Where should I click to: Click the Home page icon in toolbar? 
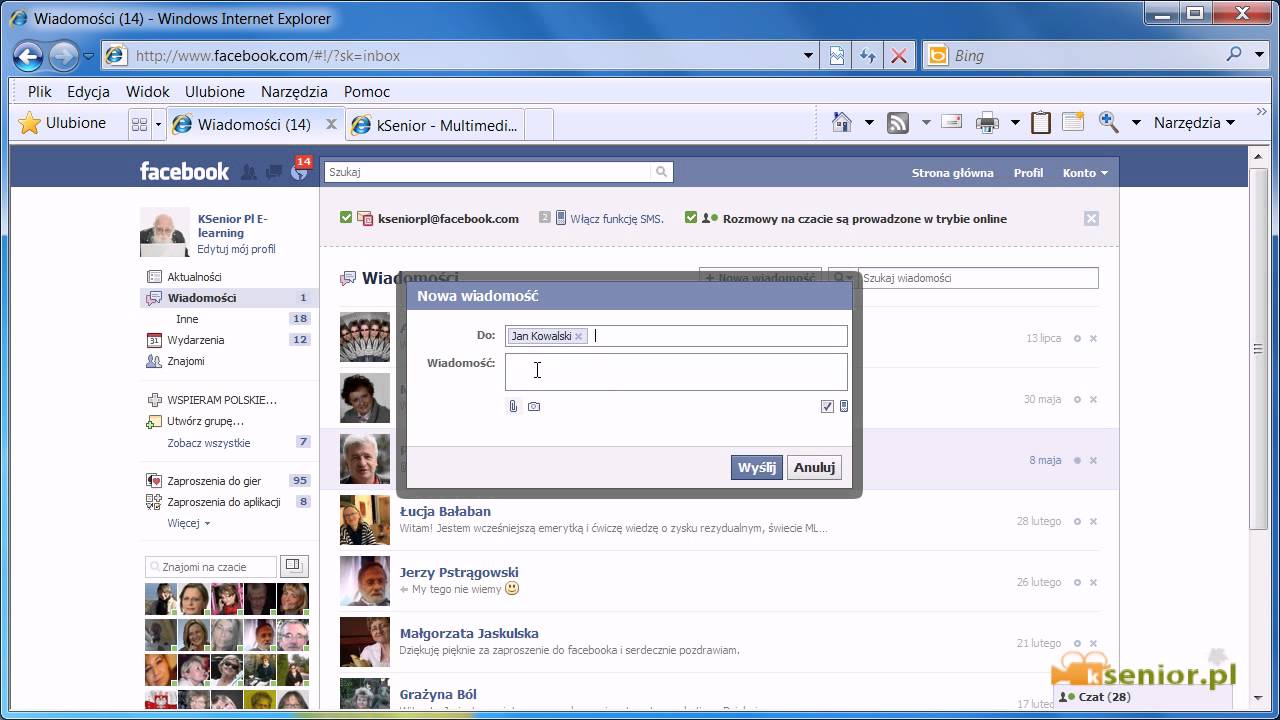(x=842, y=122)
